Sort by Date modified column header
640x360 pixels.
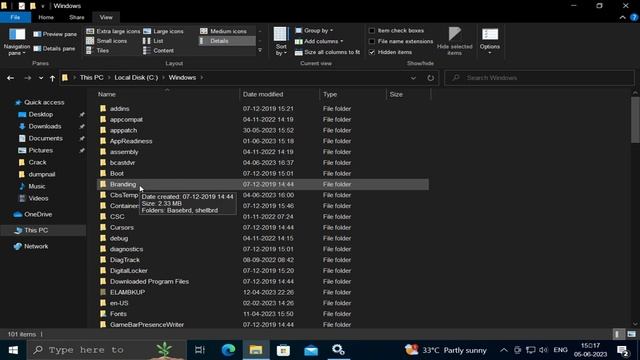click(x=280, y=94)
